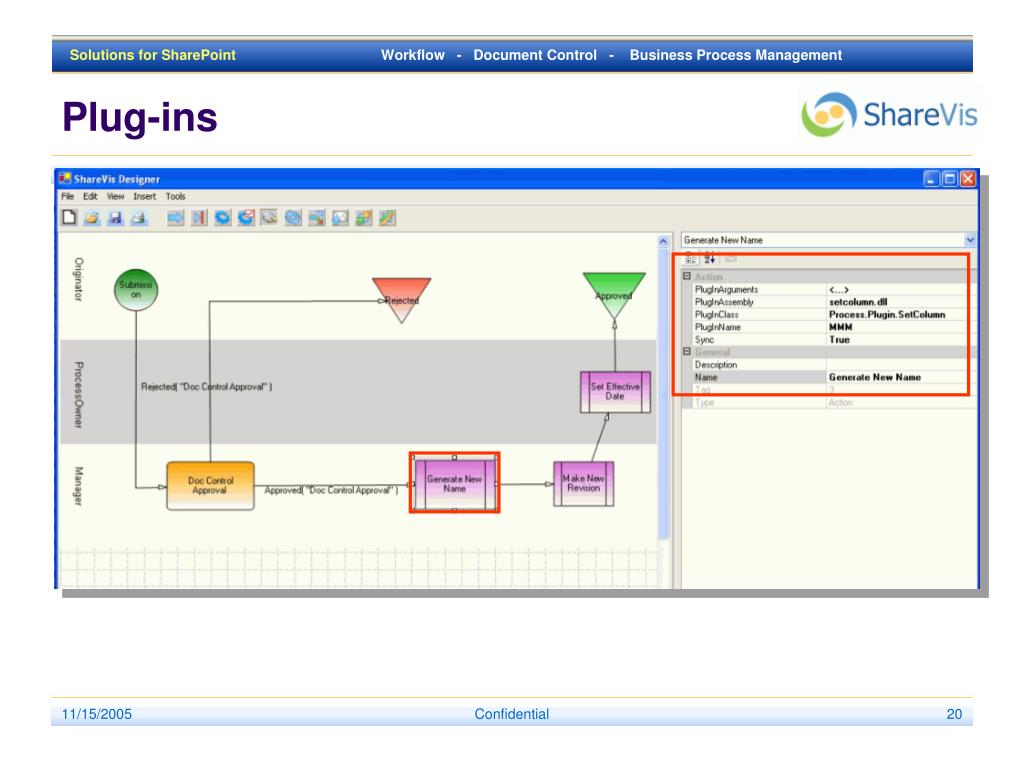1024x768 pixels.
Task: Open the View menu
Action: (116, 196)
